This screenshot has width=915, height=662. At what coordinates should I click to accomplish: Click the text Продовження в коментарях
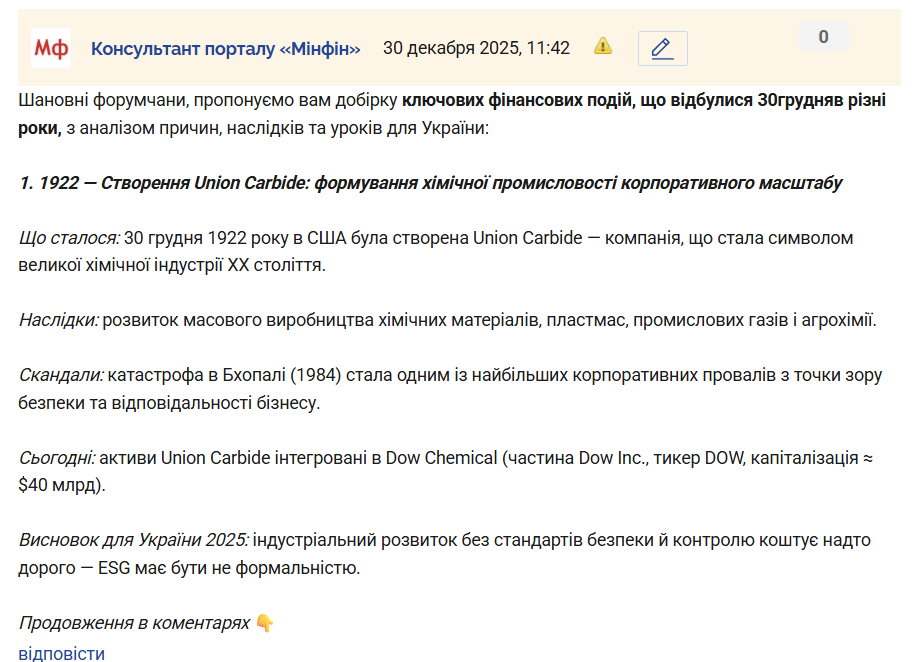(x=134, y=623)
